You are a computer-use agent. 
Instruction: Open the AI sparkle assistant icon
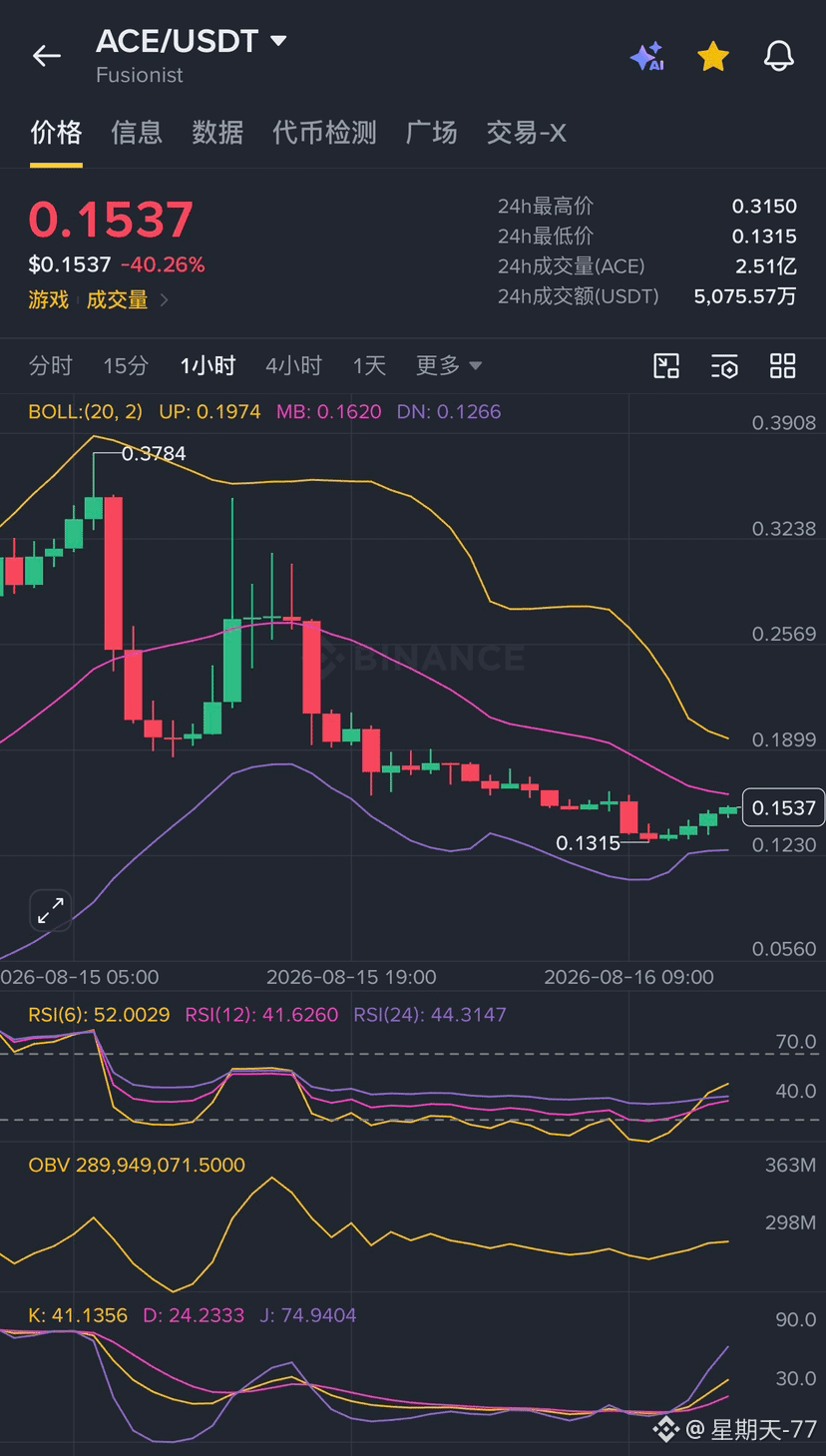(x=646, y=56)
